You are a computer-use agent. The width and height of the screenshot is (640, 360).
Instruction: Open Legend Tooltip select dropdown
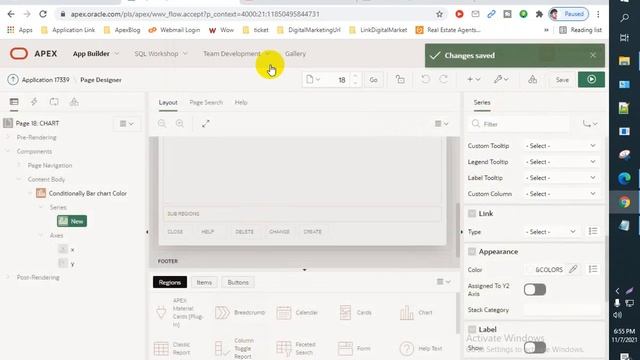(x=561, y=162)
